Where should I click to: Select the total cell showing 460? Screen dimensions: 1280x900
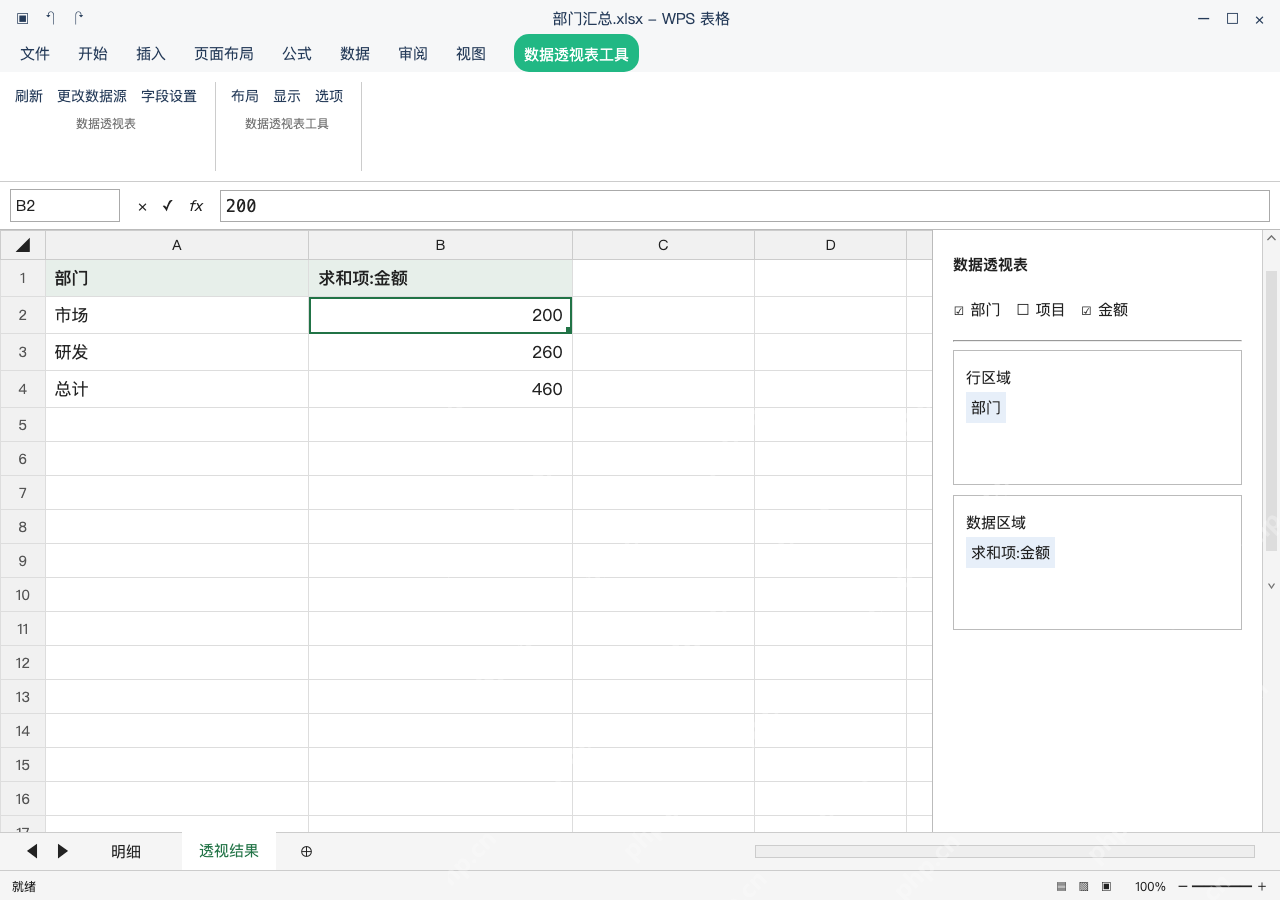(x=440, y=389)
